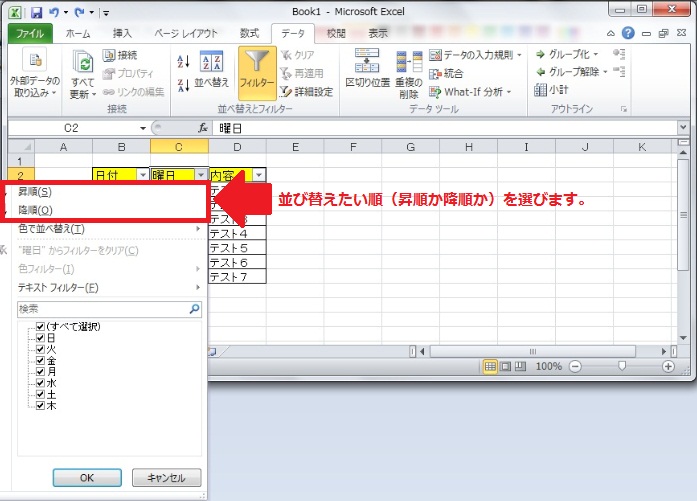This screenshot has height=501, width=697.
Task: Switch to Page Layout view icon
Action: coord(505,366)
